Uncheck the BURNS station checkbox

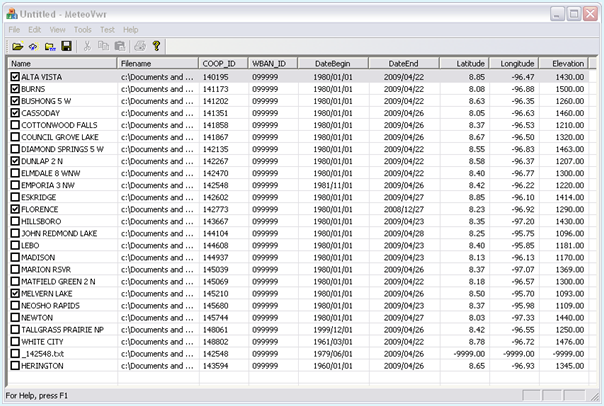(x=15, y=89)
